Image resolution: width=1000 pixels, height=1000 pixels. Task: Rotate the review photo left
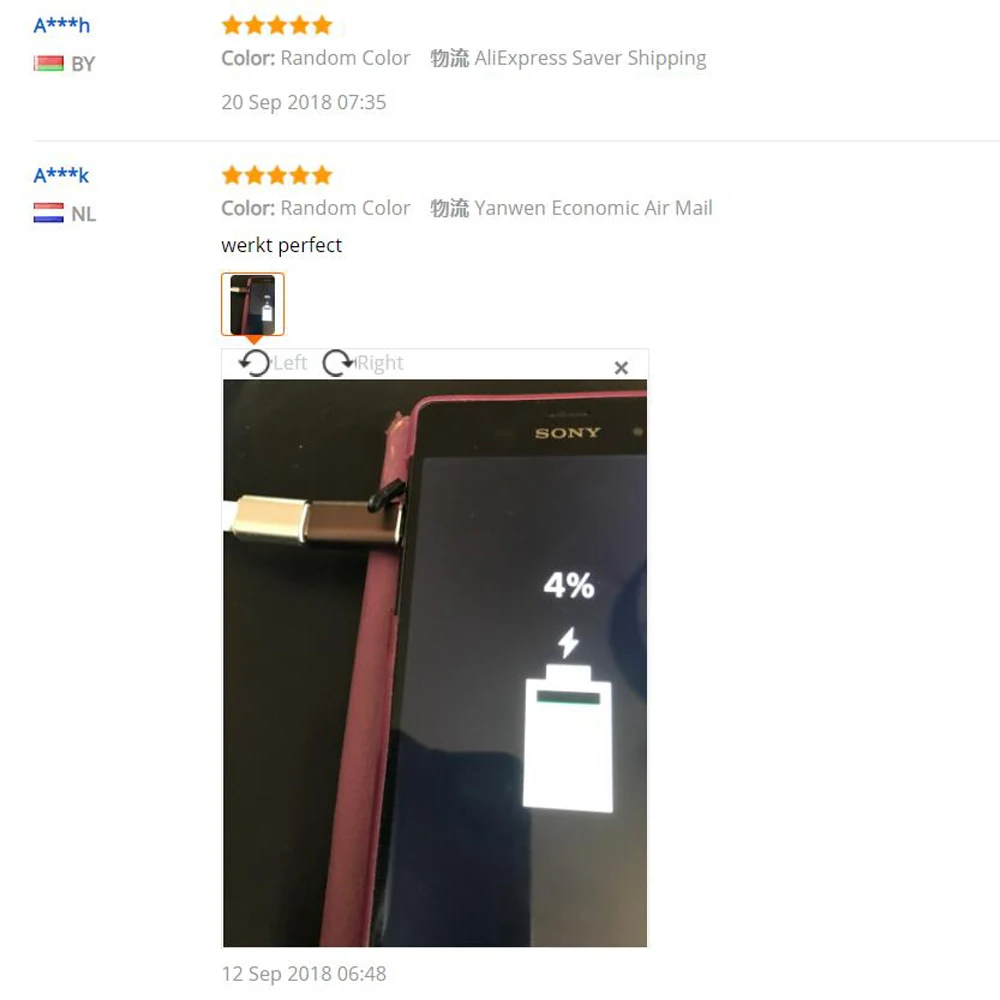[254, 363]
